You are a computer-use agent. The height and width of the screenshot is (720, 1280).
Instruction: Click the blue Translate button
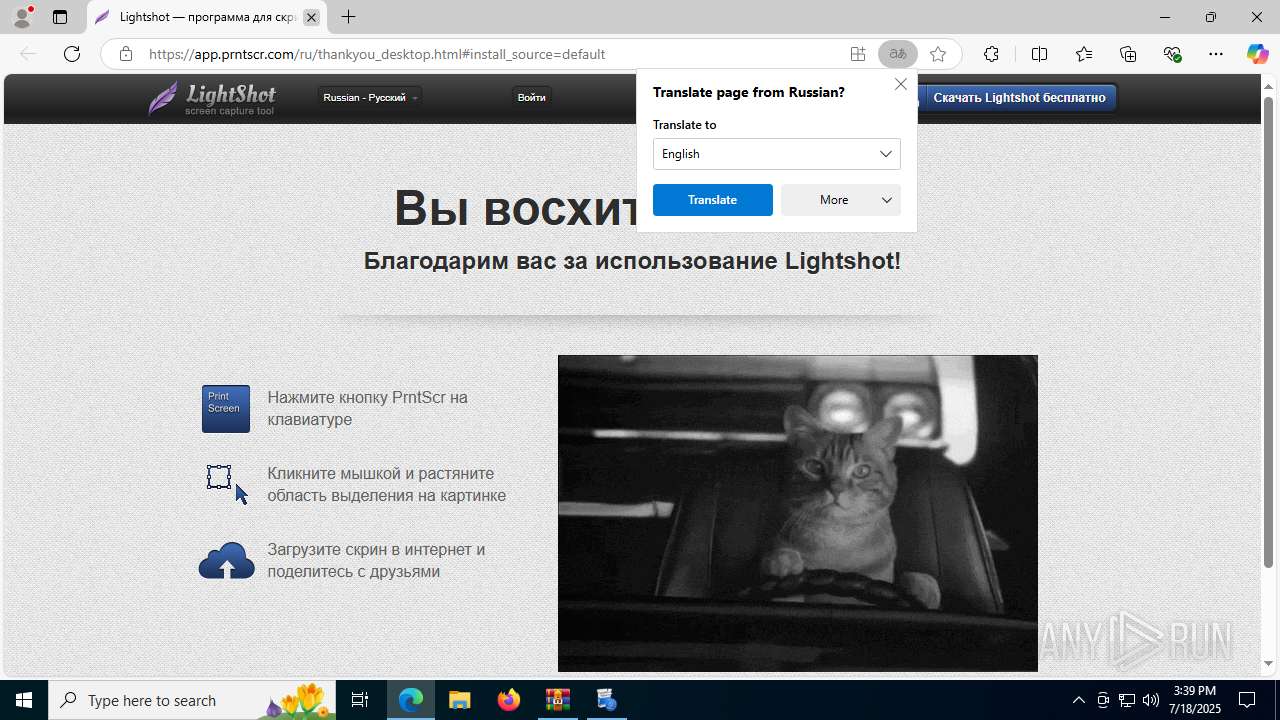(x=713, y=200)
